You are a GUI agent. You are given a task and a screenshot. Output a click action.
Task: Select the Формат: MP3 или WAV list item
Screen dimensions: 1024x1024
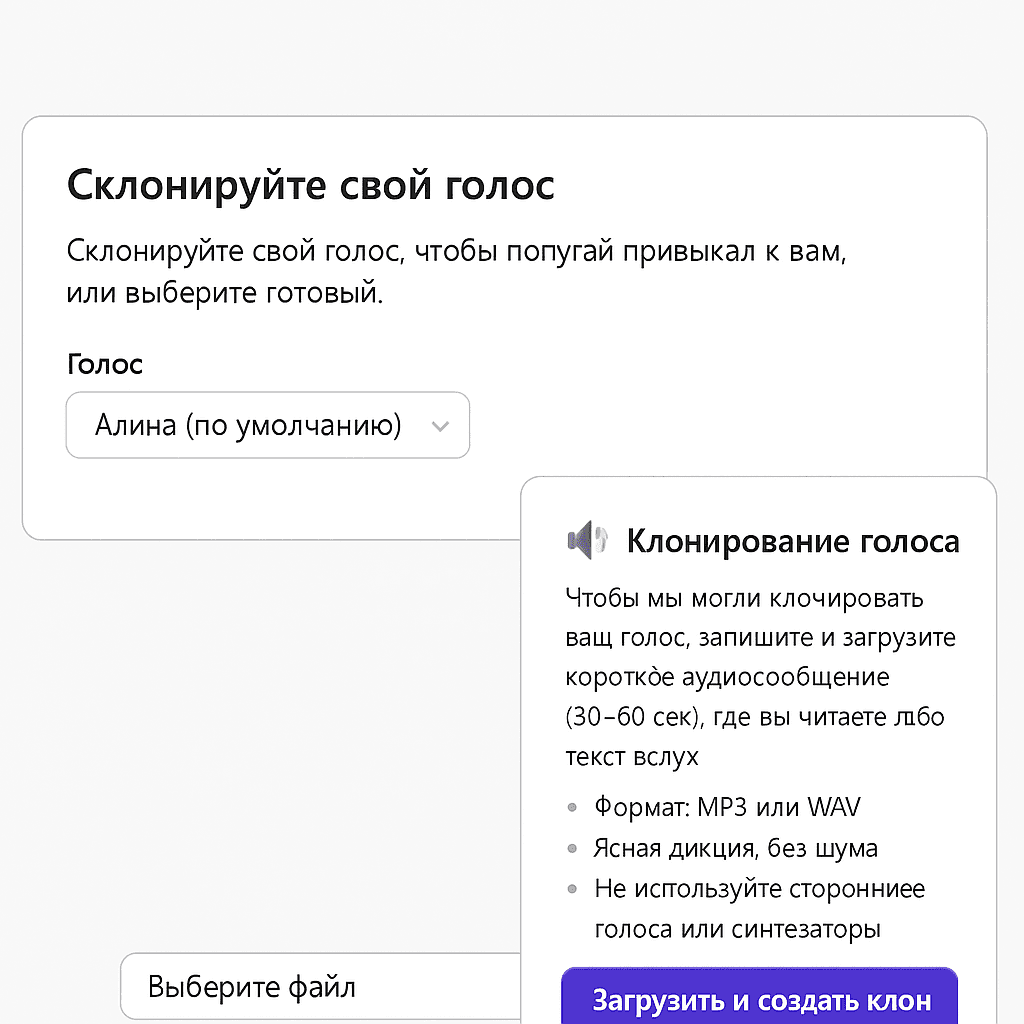coord(727,808)
